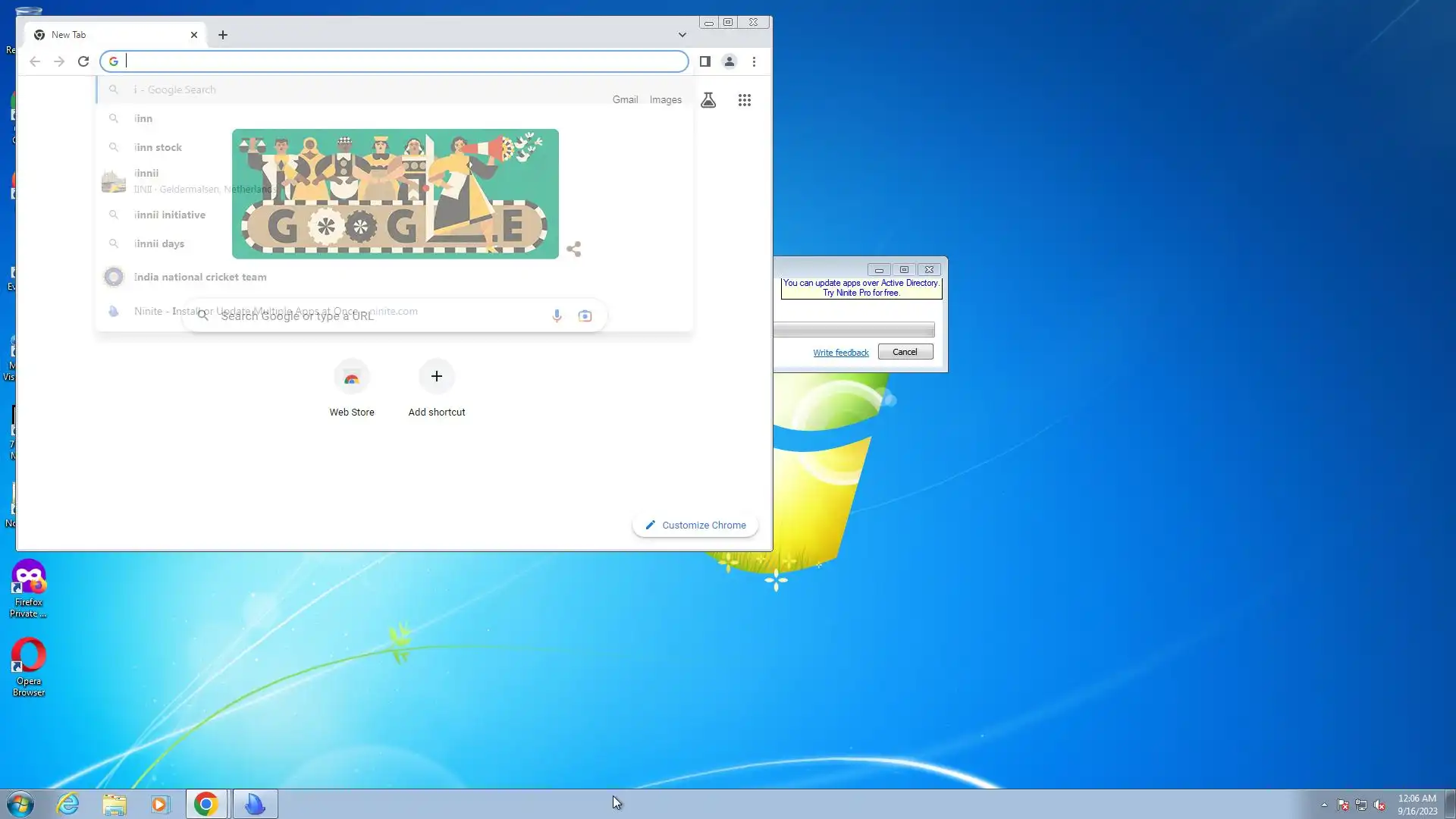1456x819 pixels.
Task: Share the Google doodle
Action: (573, 249)
